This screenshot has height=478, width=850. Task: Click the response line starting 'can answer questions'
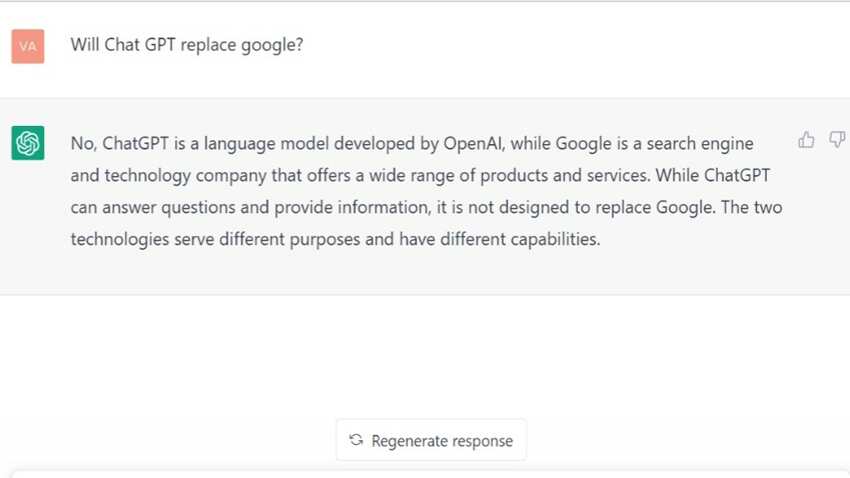click(x=426, y=208)
